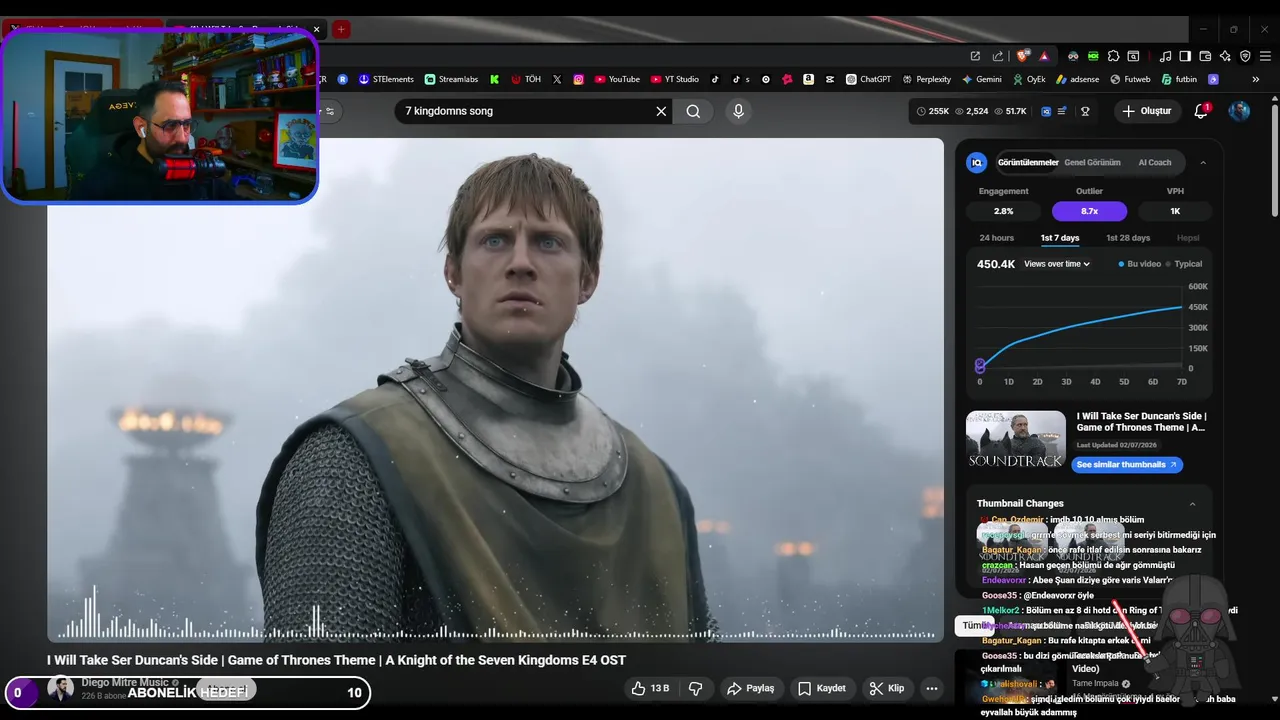Open the YouTube bookmark

click(x=617, y=79)
